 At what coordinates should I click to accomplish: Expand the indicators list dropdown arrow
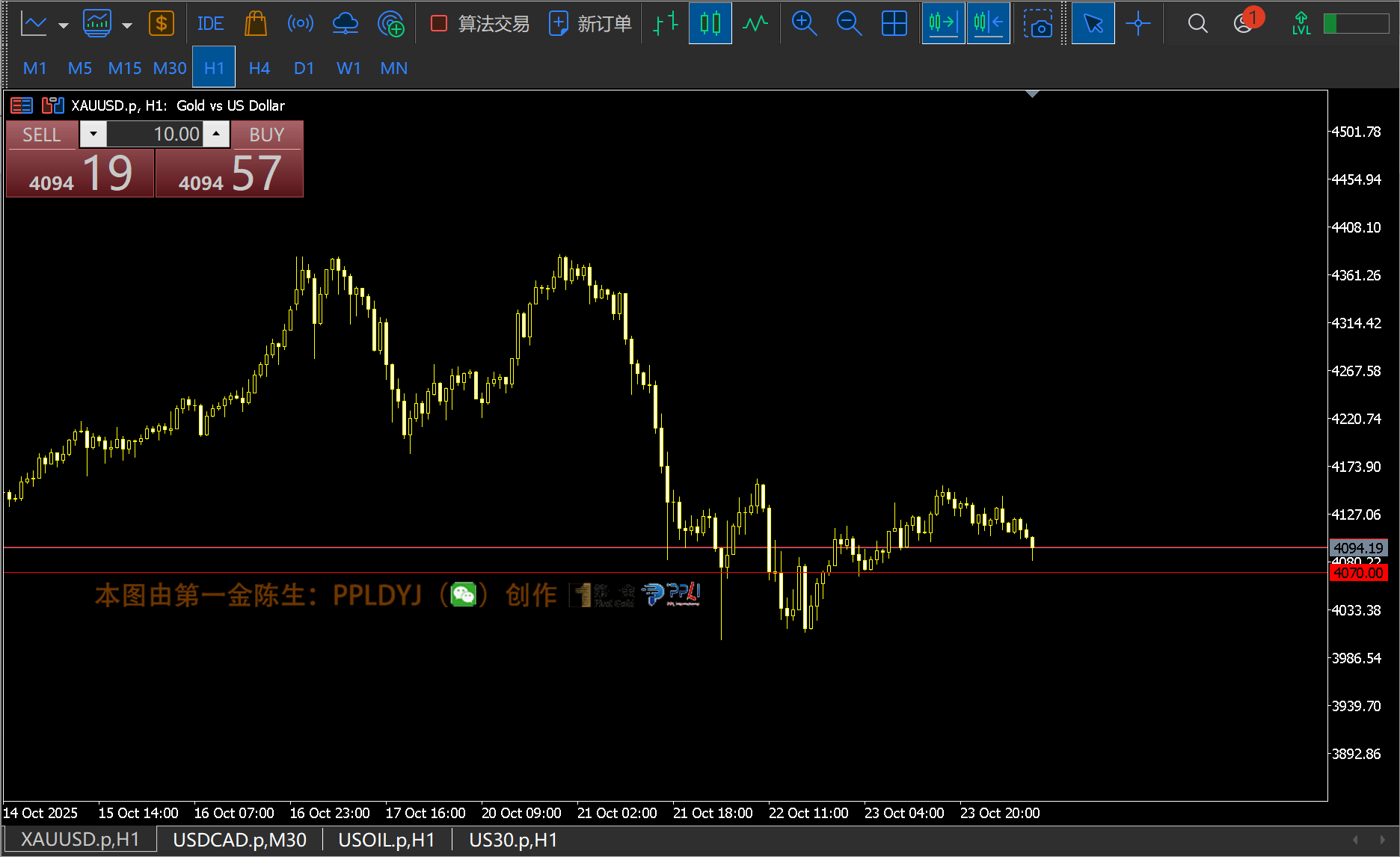pos(127,25)
